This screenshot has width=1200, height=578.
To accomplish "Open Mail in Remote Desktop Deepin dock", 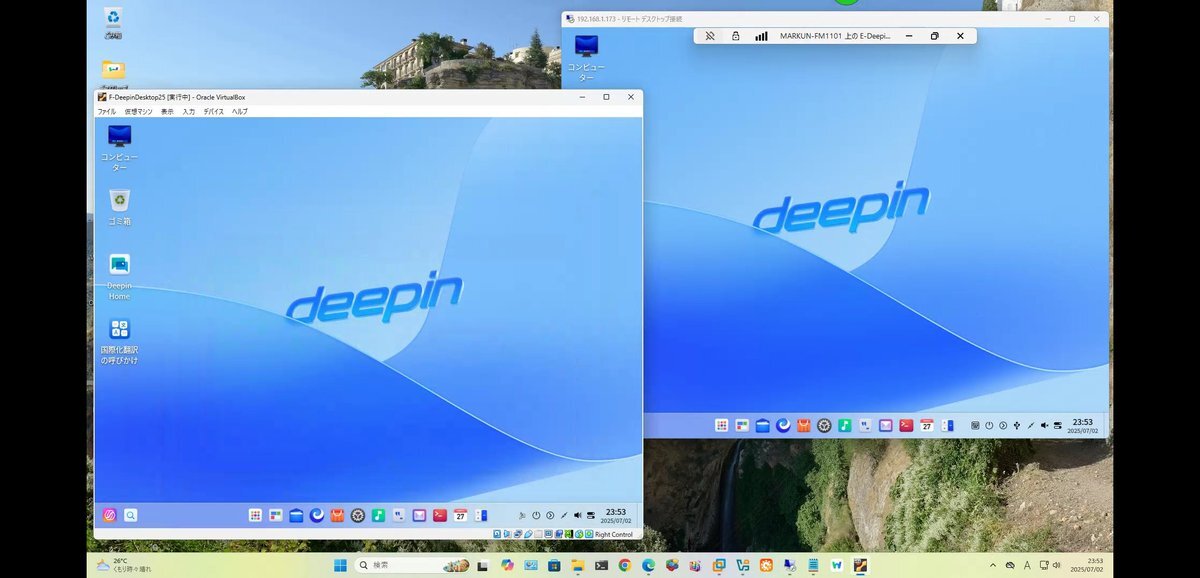I will [886, 425].
